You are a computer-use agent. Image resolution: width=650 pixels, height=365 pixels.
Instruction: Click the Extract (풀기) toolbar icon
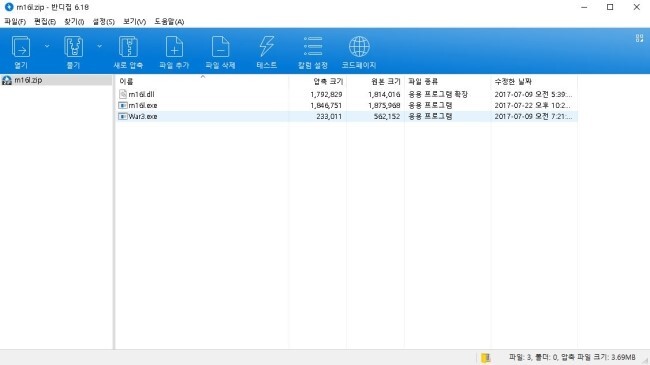point(73,47)
